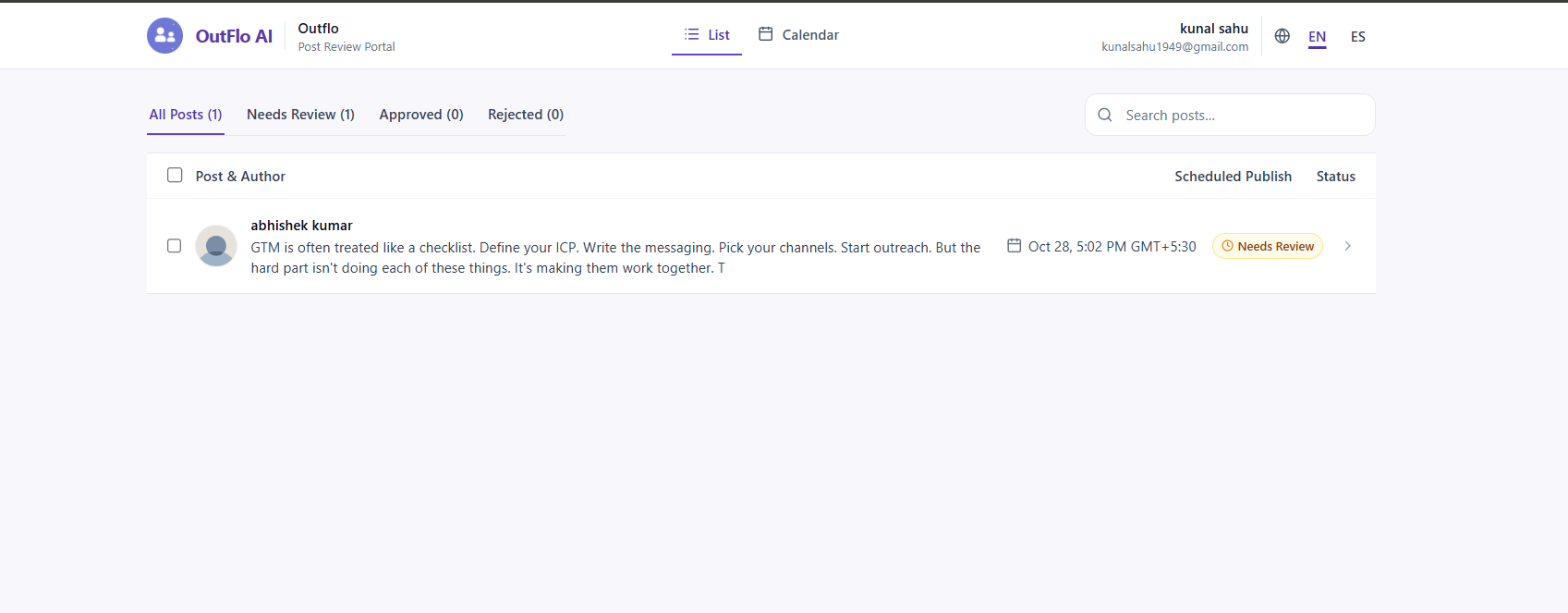This screenshot has width=1568, height=613.
Task: Click the Oct 28, 5:02 PM date
Action: point(1112,247)
